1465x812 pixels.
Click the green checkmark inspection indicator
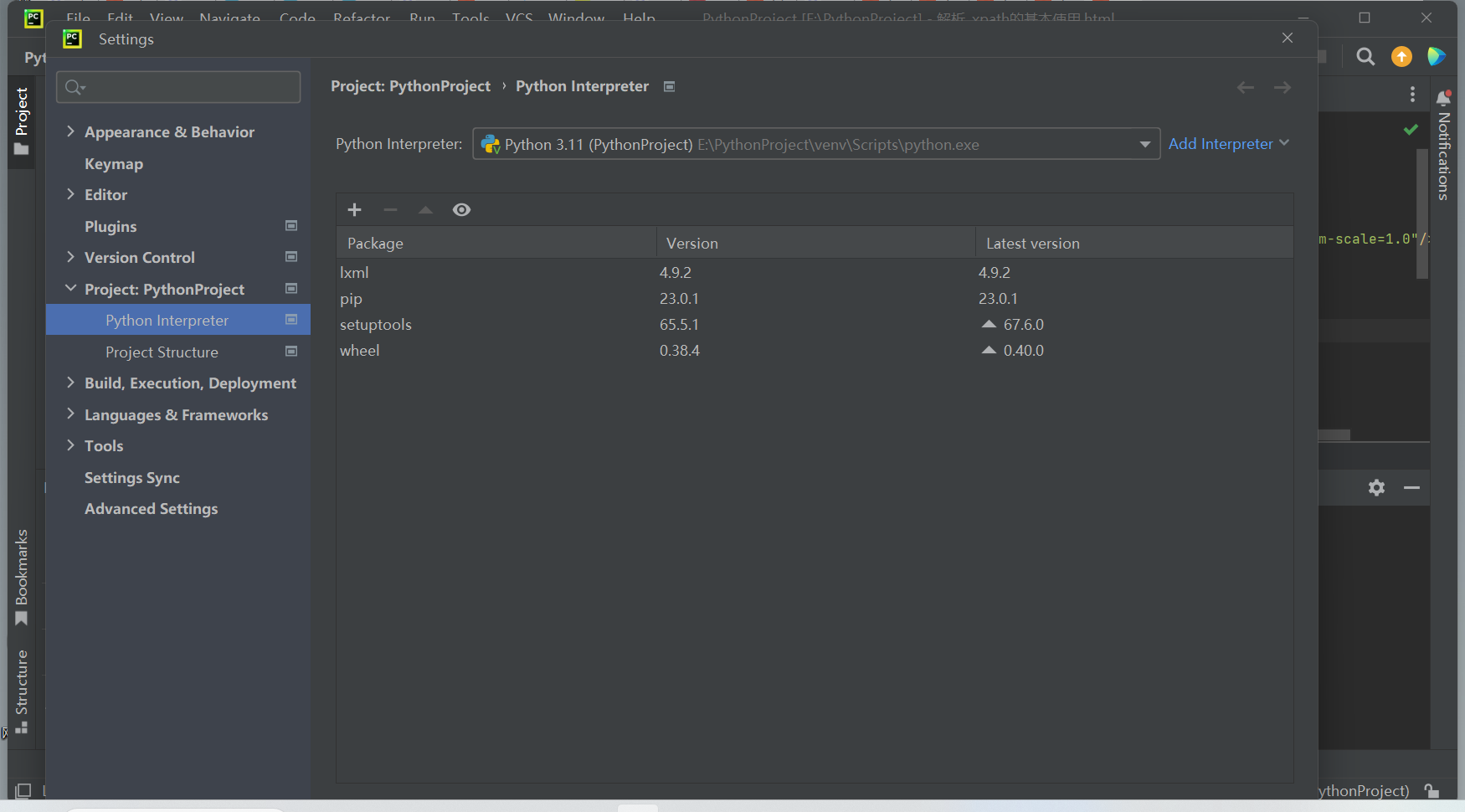click(1411, 129)
